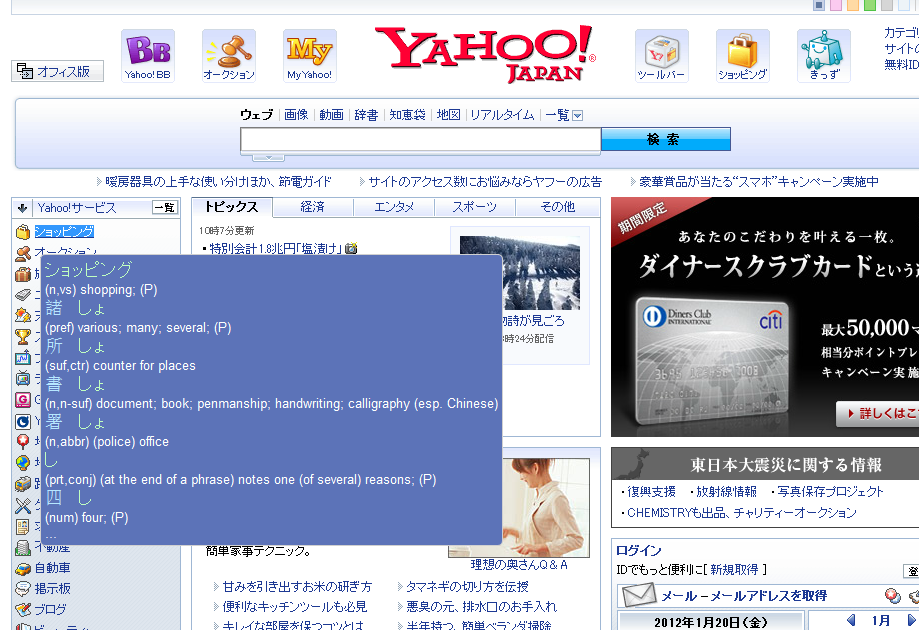Click the mail envelope icon

point(638,595)
